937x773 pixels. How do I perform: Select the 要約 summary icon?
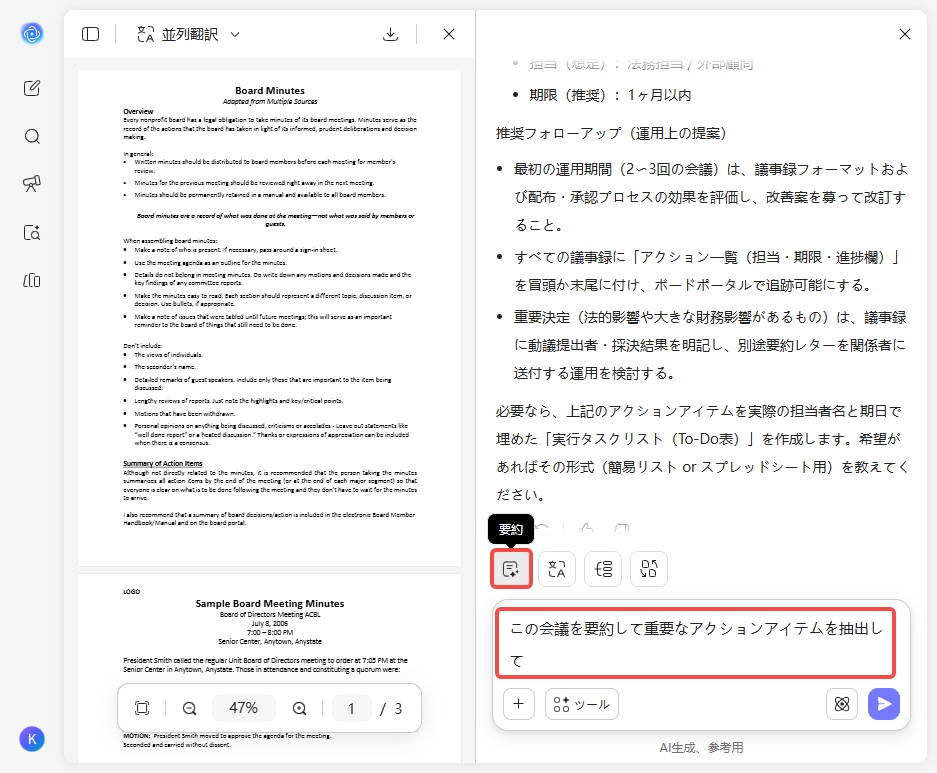pyautogui.click(x=511, y=568)
